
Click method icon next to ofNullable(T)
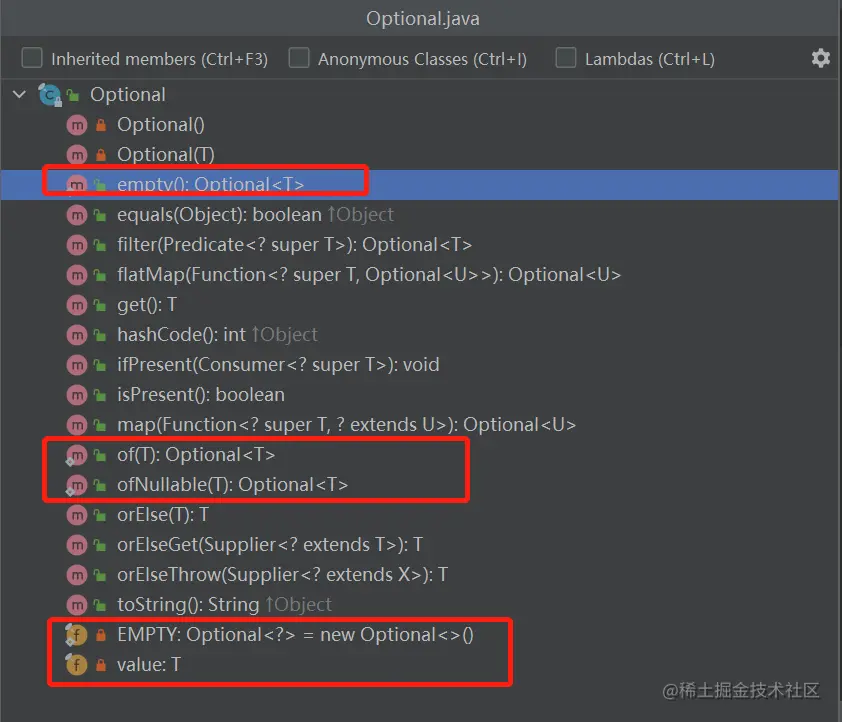[77, 485]
